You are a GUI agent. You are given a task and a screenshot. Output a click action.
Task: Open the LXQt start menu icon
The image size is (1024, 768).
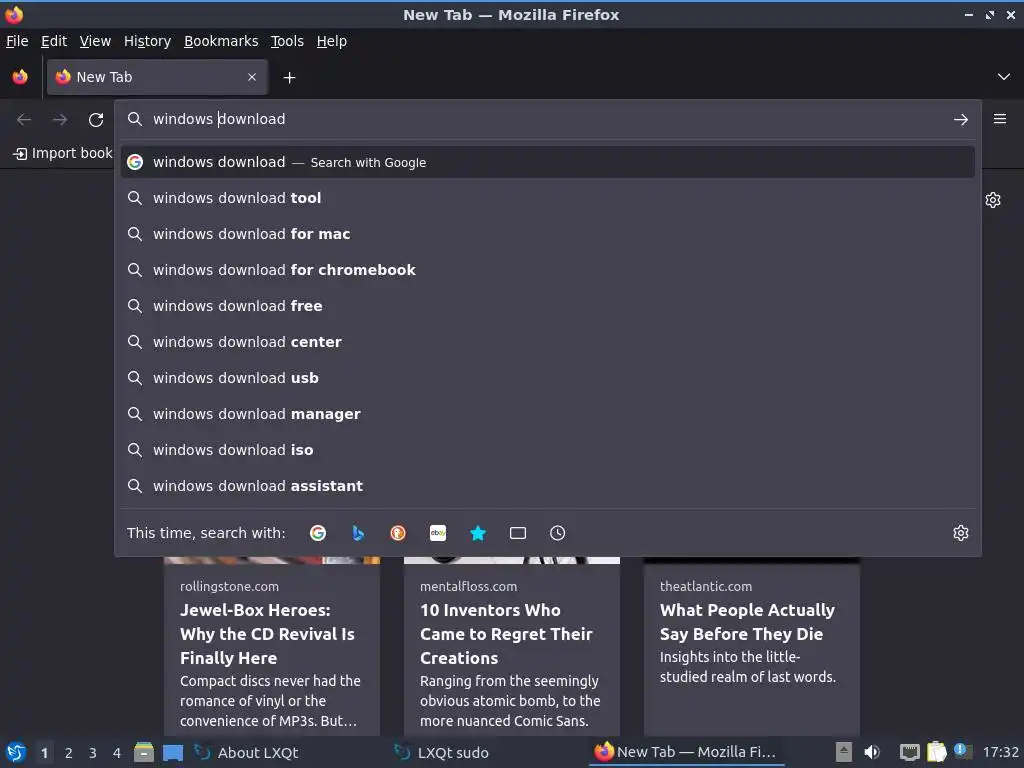[16, 752]
